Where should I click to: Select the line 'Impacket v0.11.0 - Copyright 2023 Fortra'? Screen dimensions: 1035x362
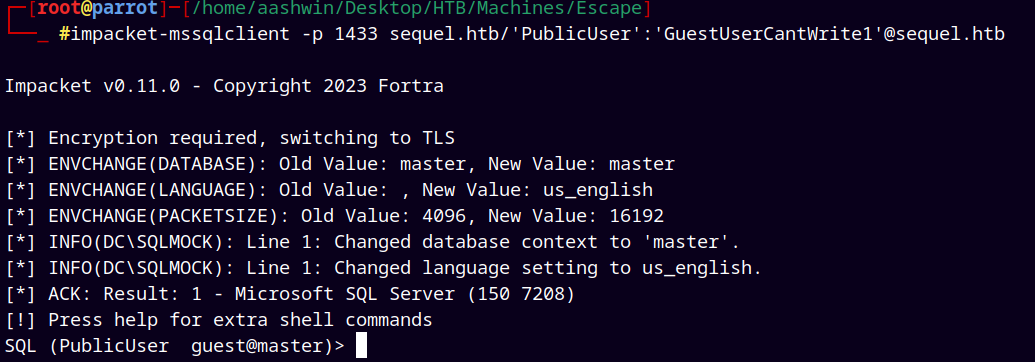click(224, 86)
